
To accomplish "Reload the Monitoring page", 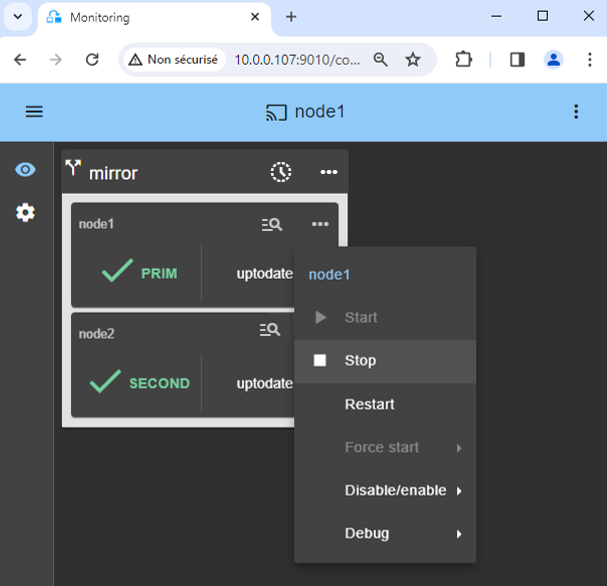I will [92, 60].
